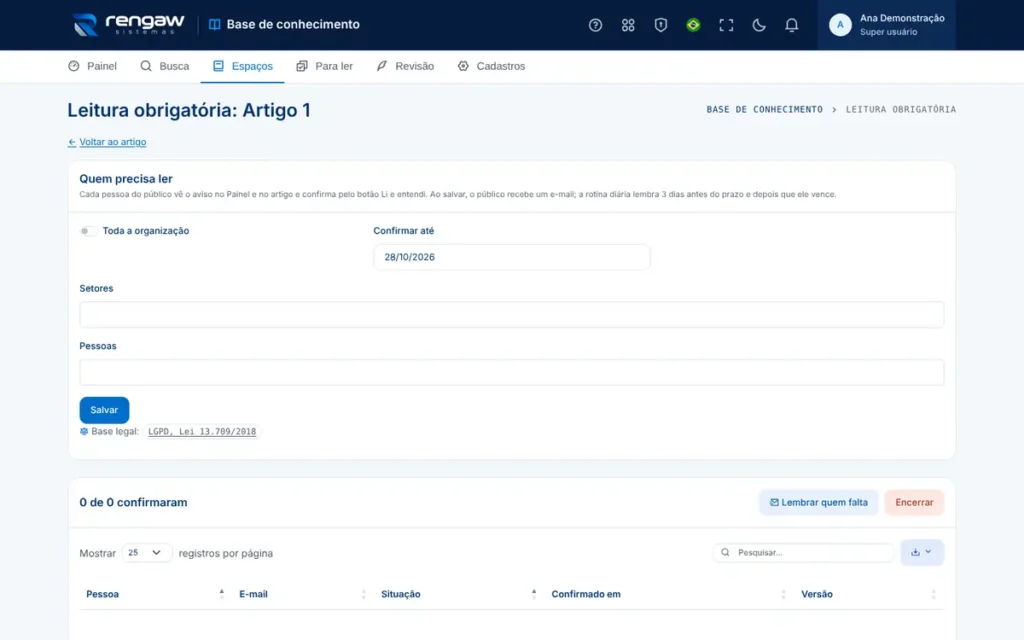Sort table by Confirmado em column

(668, 594)
